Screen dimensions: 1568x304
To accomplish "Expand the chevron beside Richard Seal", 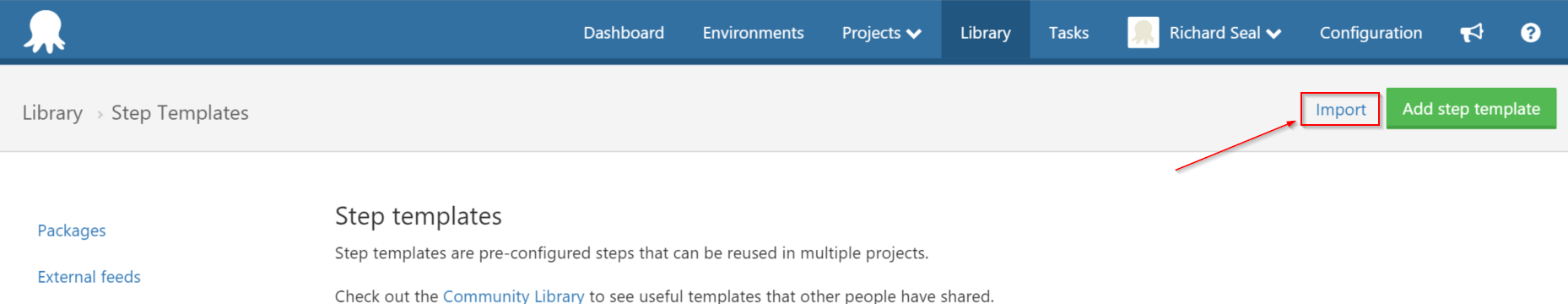I will click(1273, 34).
